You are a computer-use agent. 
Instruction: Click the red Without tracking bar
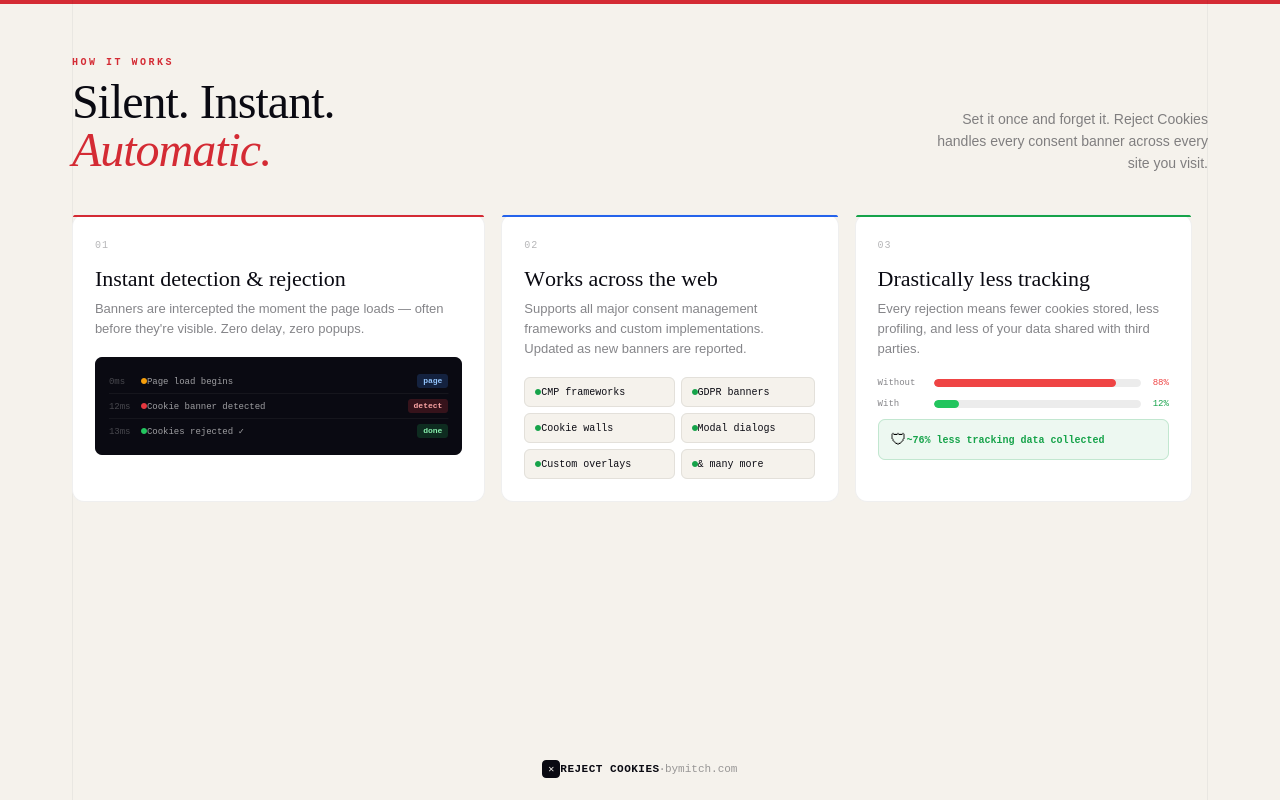point(1025,383)
